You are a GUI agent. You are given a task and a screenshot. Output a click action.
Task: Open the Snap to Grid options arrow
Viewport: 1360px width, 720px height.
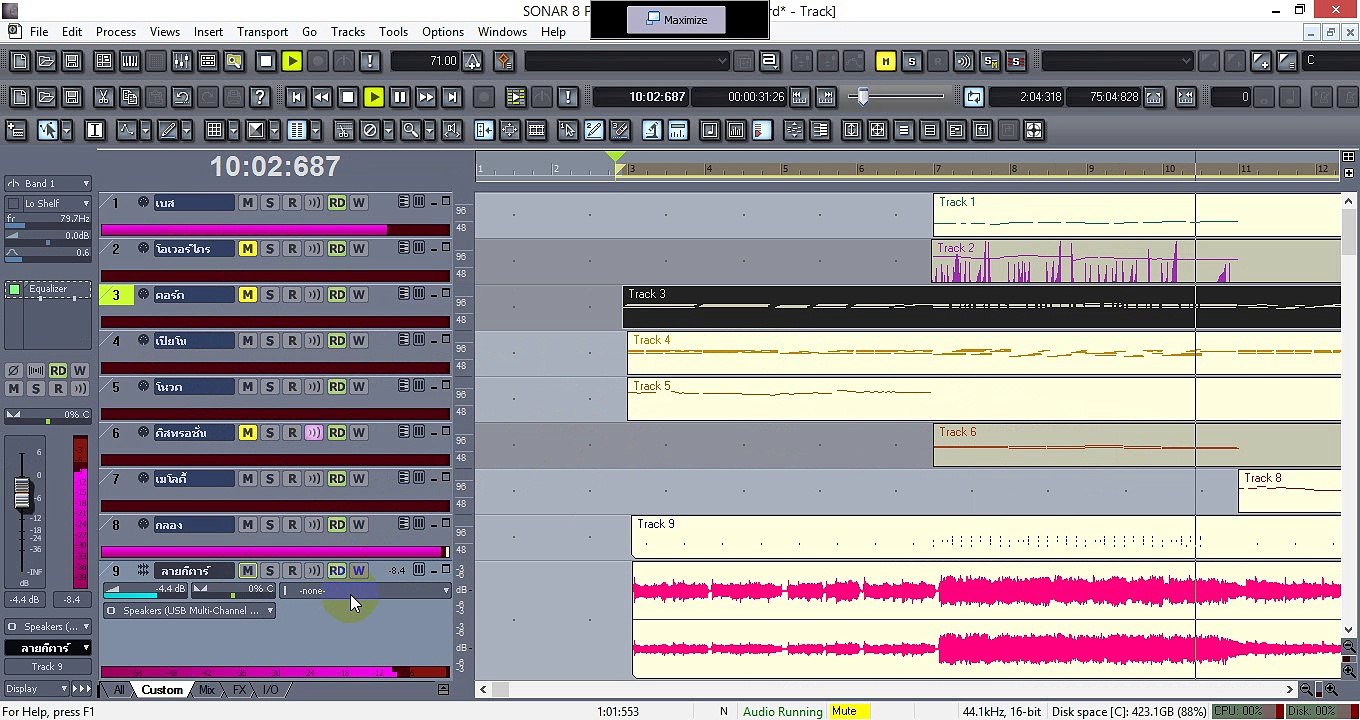pos(234,130)
